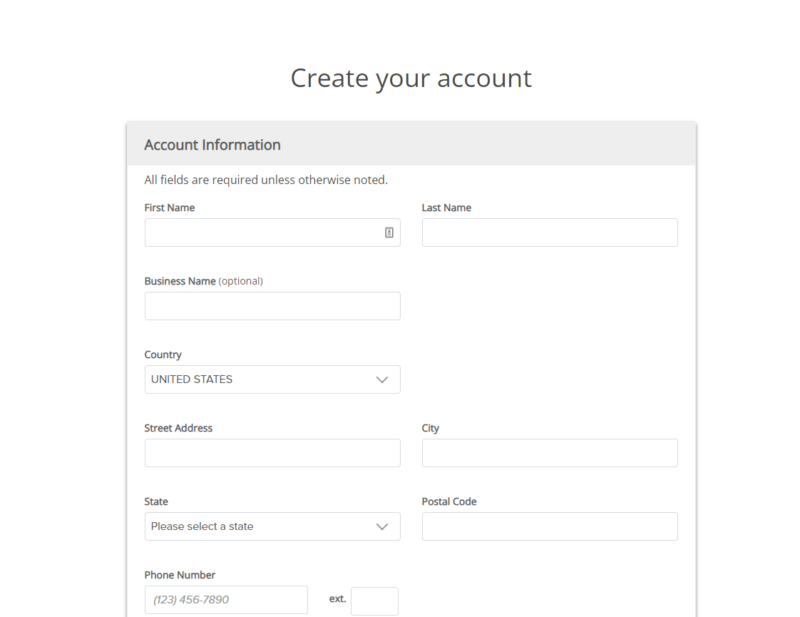Open the 'Please select a state' dropdown
The width and height of the screenshot is (800, 617).
(260, 526)
